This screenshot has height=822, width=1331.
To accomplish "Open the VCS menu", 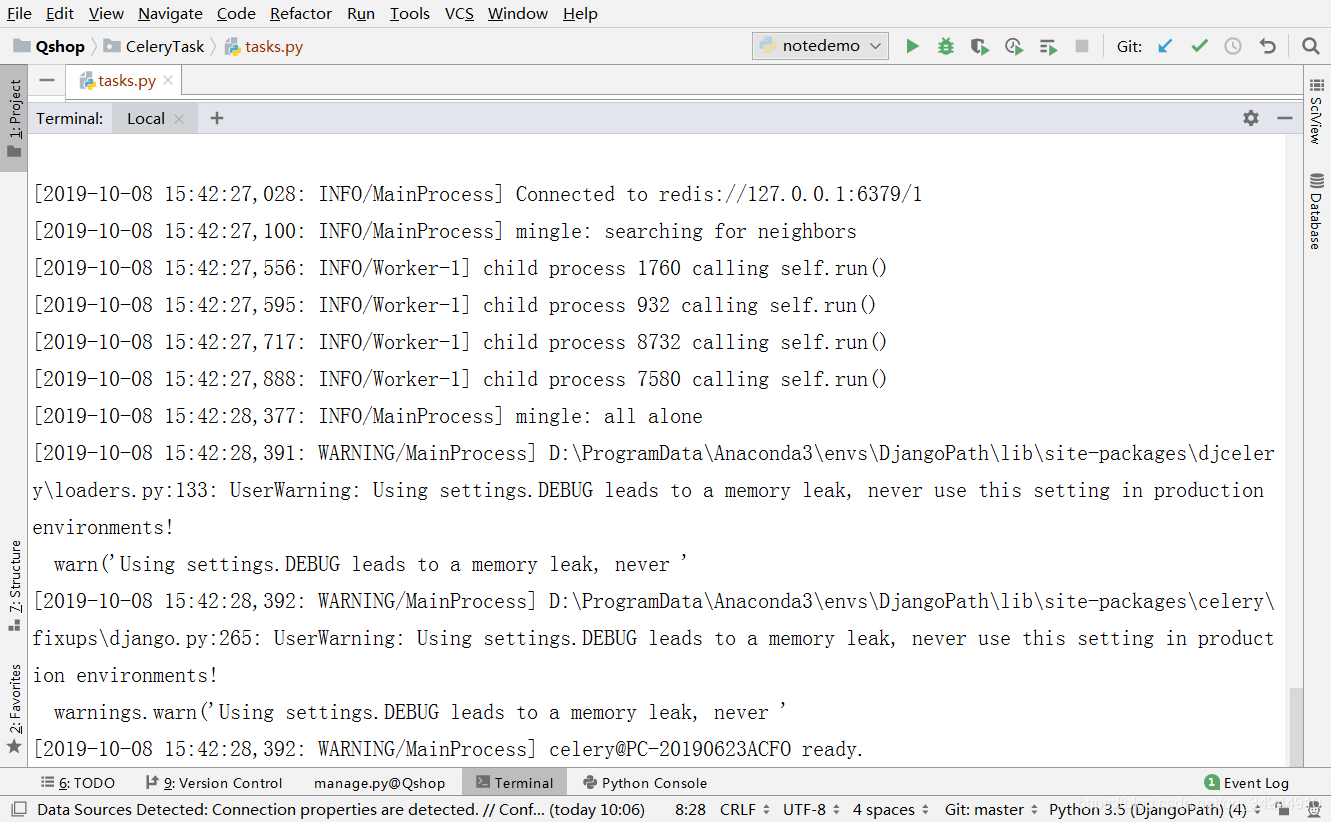I will click(x=459, y=13).
